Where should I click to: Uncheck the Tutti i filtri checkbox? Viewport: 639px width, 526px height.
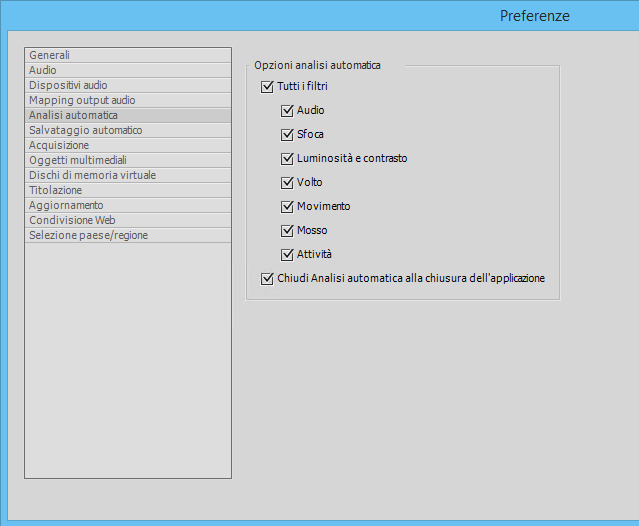coord(267,87)
